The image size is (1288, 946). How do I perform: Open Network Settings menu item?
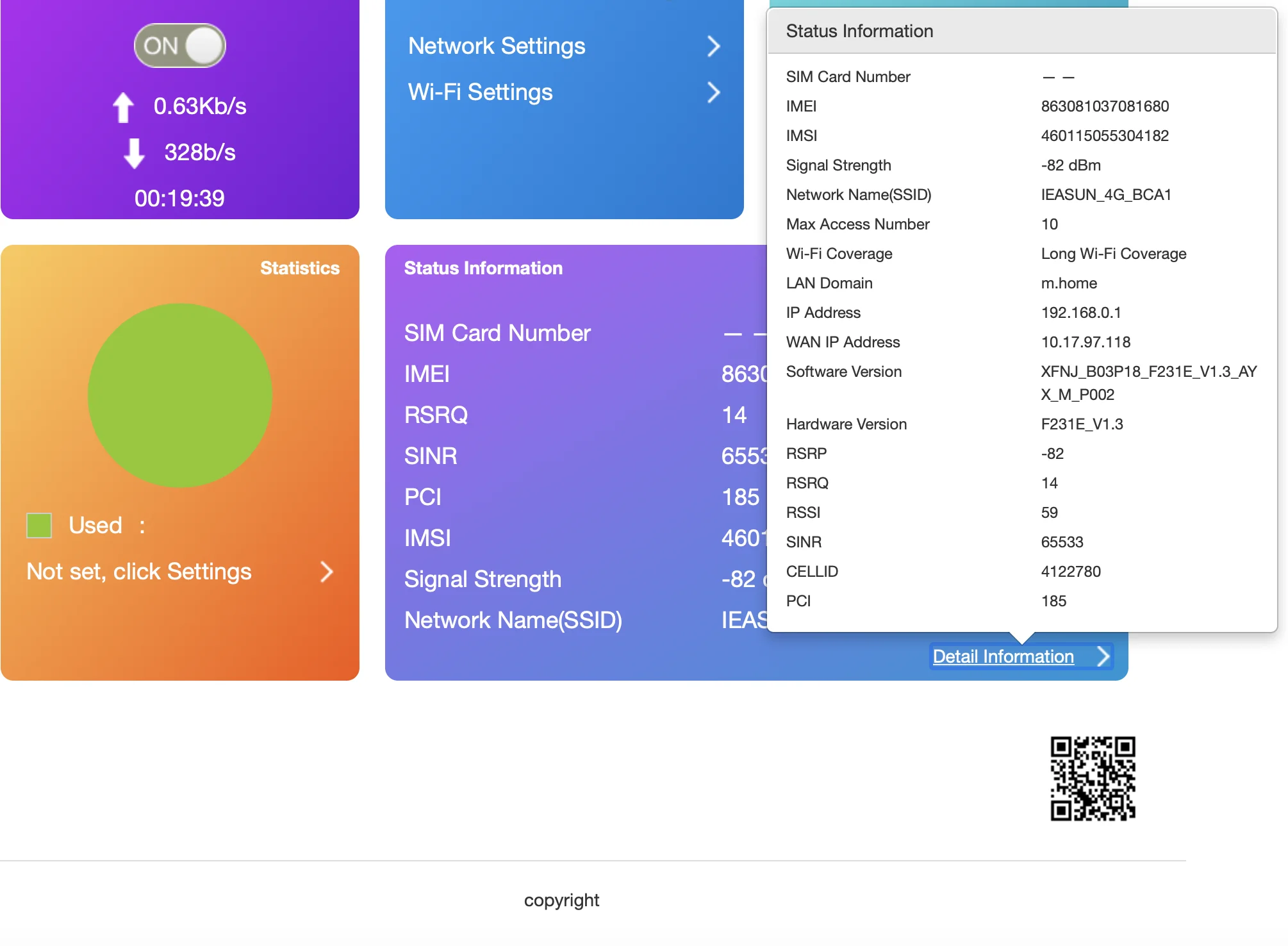click(497, 46)
